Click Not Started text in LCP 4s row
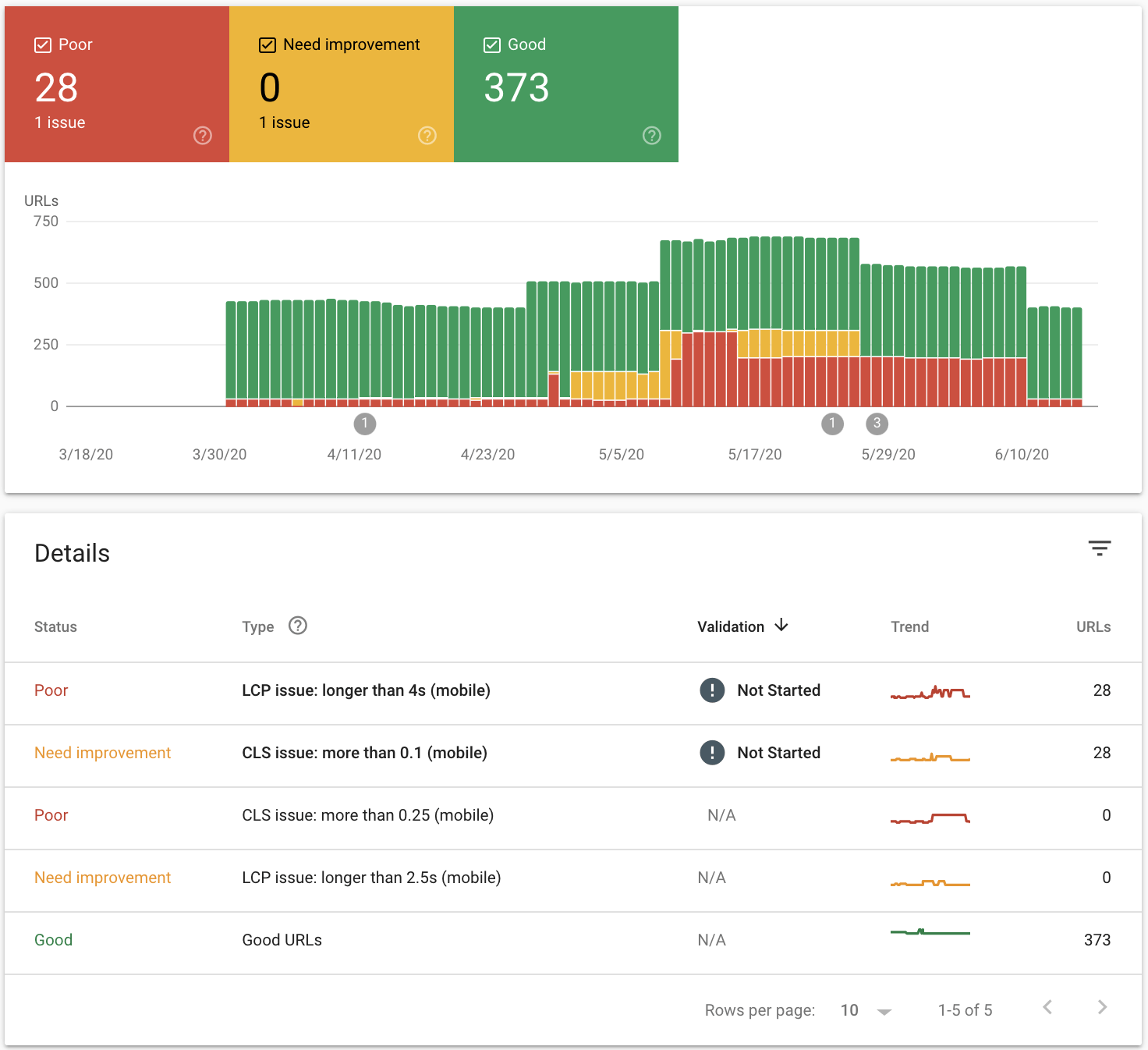Viewport: 1148px width, 1050px height. [x=778, y=690]
